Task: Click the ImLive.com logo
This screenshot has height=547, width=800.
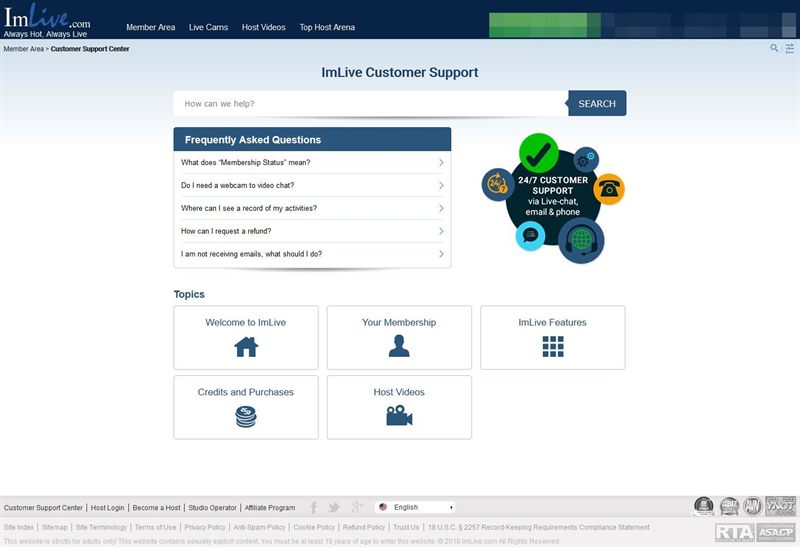Action: tap(47, 20)
